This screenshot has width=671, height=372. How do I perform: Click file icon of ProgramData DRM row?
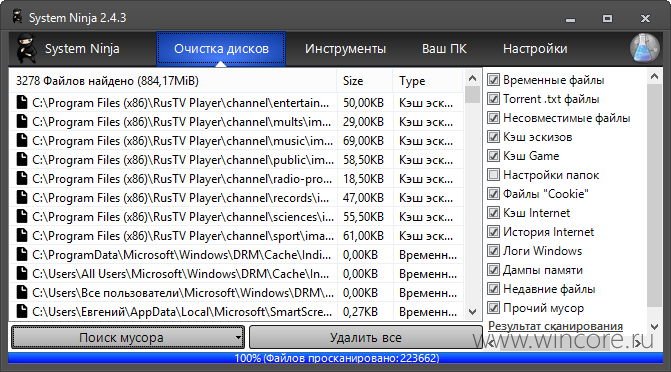[22, 255]
